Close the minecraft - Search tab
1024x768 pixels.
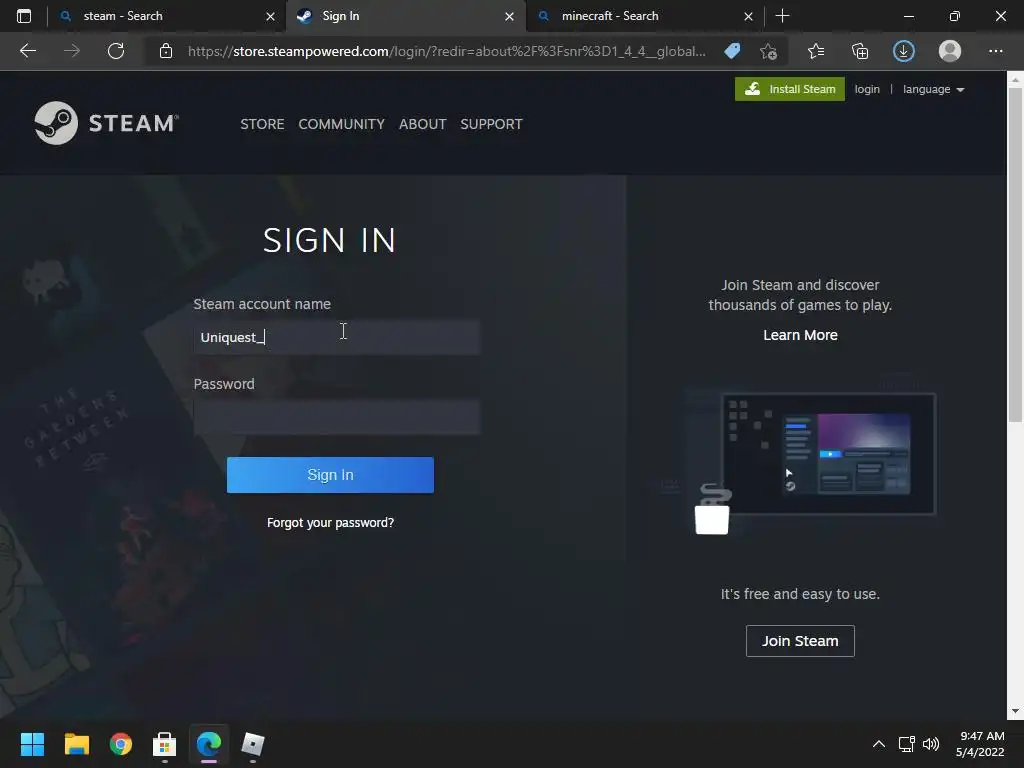tap(748, 16)
